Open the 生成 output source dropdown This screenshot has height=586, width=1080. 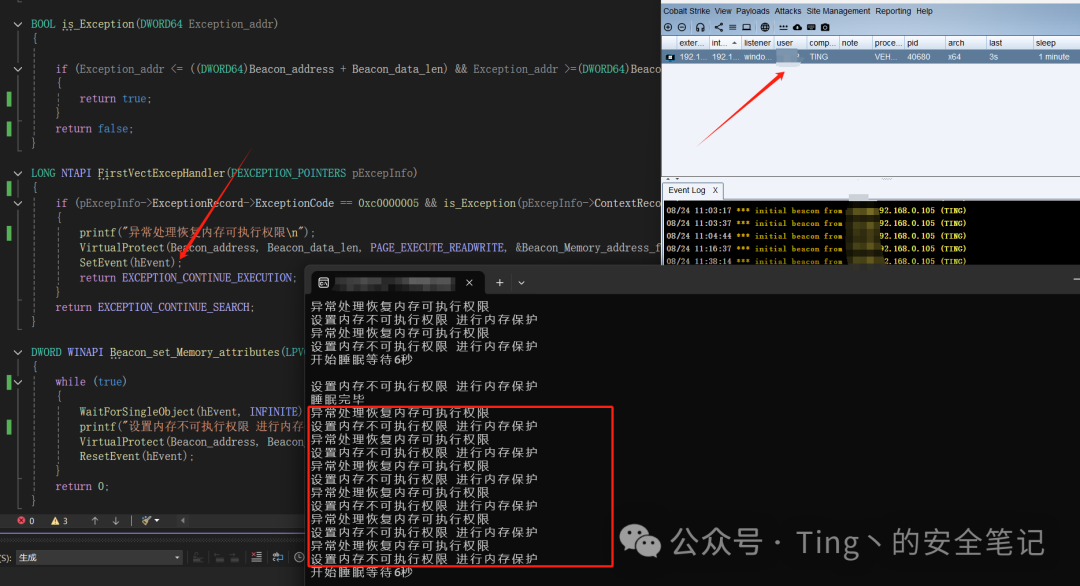coord(99,557)
